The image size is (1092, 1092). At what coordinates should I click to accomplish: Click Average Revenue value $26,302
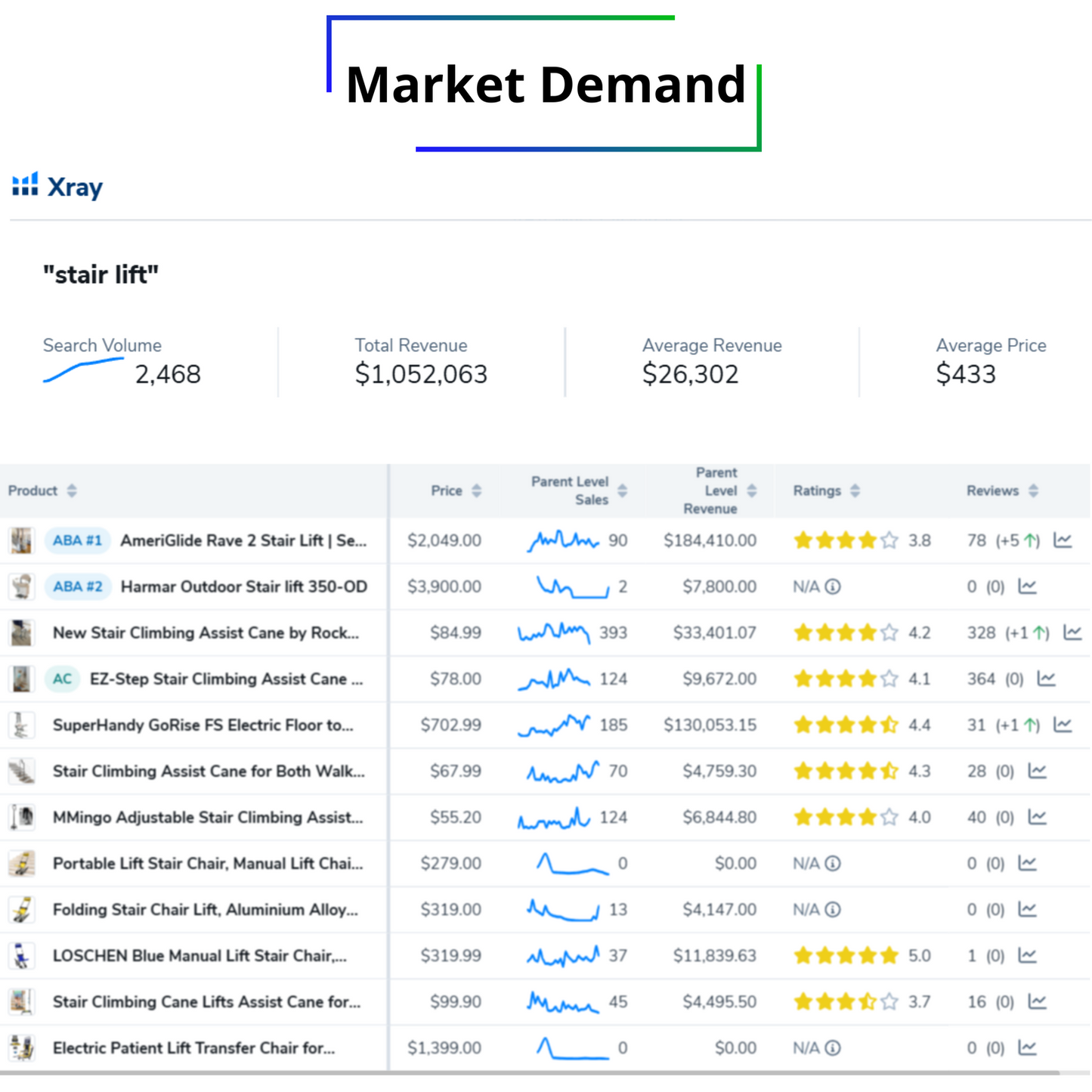click(690, 374)
